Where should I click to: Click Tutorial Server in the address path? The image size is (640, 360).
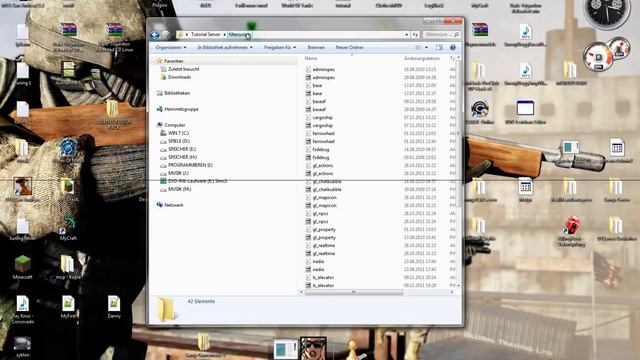[205, 35]
